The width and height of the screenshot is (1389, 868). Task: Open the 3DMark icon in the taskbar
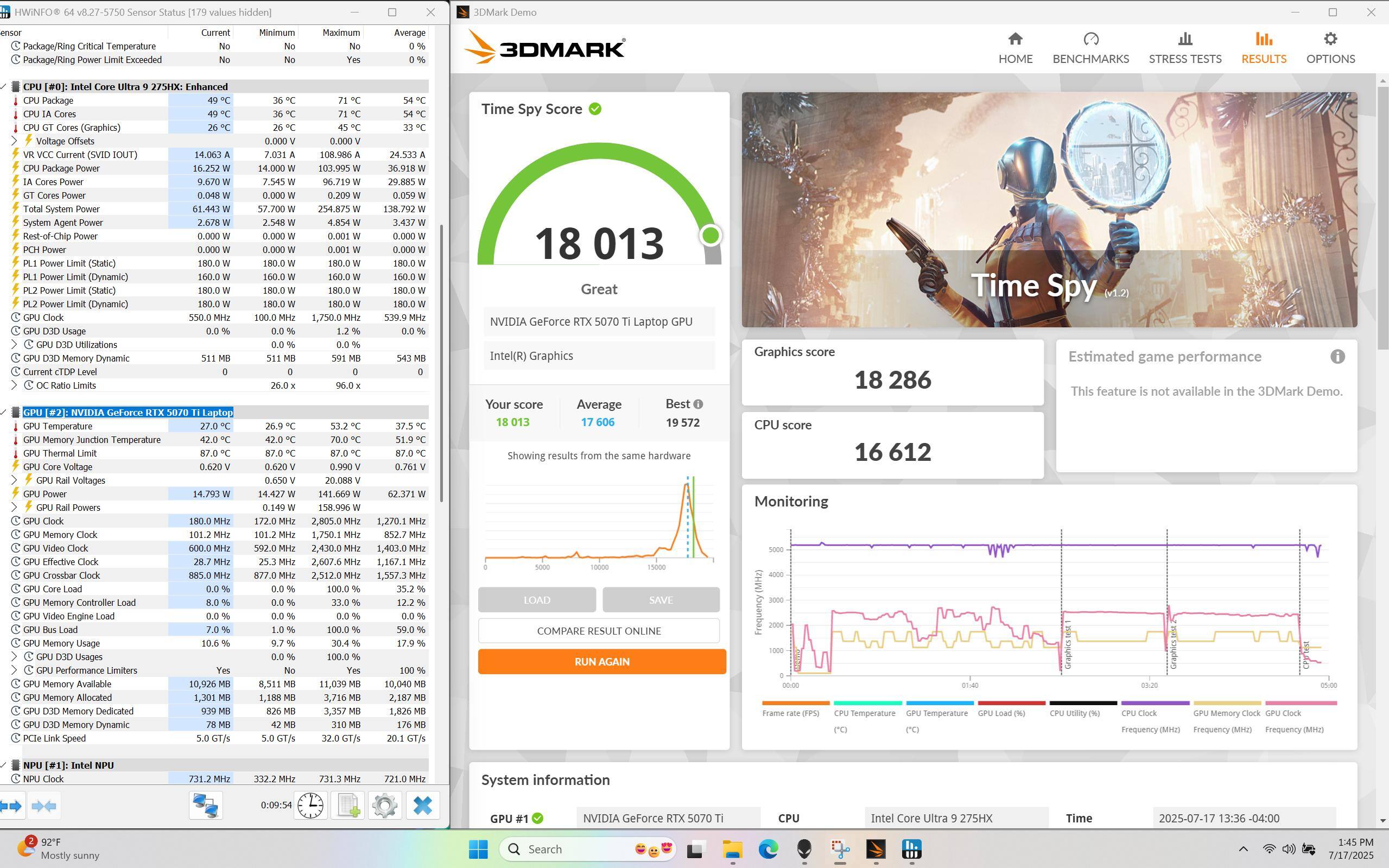876,849
